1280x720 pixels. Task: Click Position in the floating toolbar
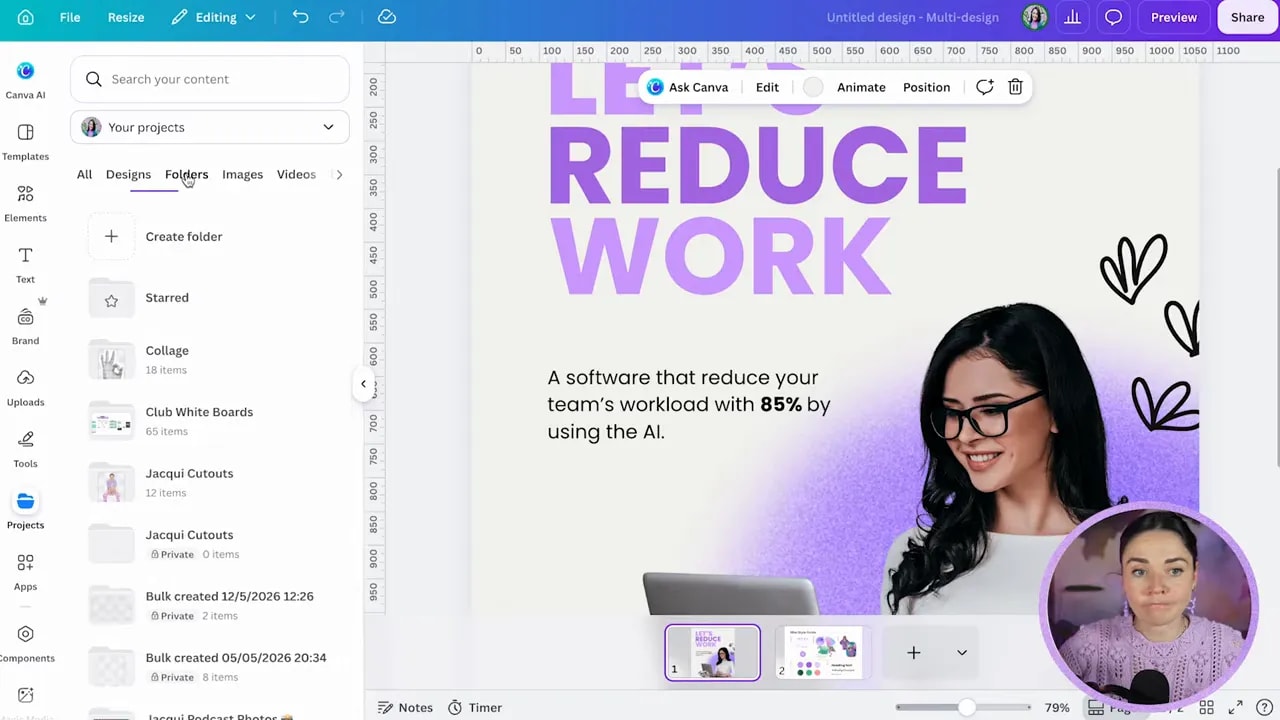pyautogui.click(x=926, y=87)
